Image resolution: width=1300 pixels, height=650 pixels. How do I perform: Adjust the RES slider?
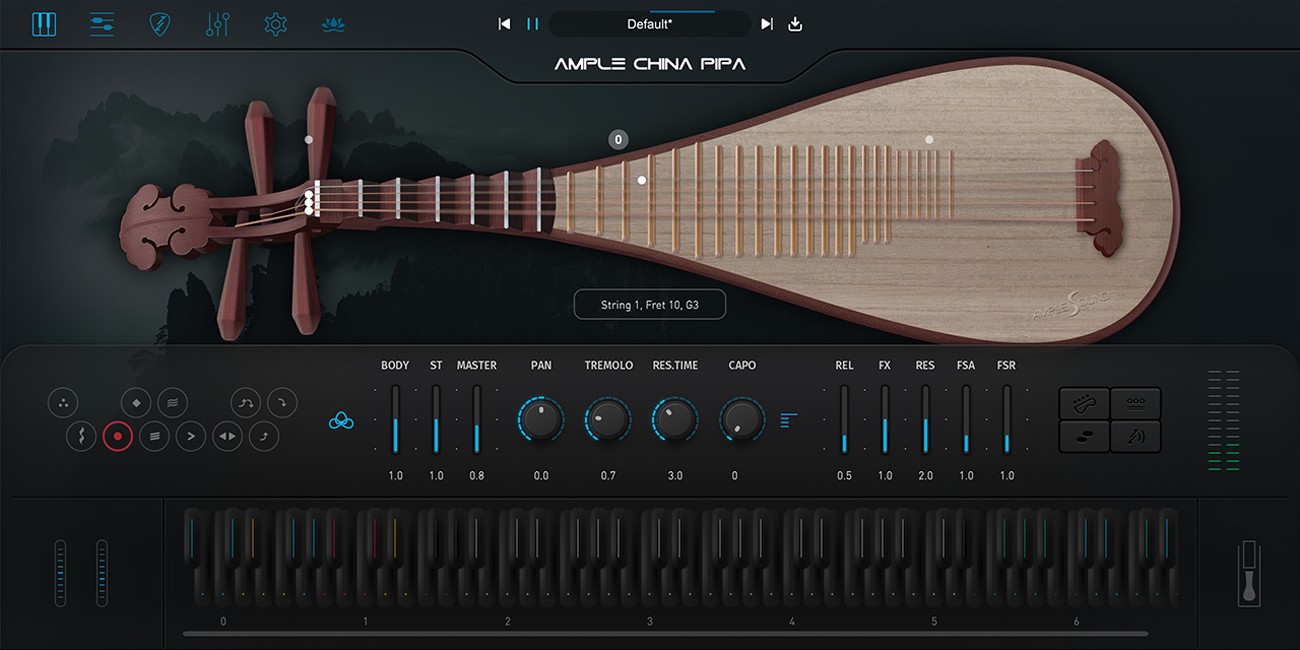click(925, 419)
